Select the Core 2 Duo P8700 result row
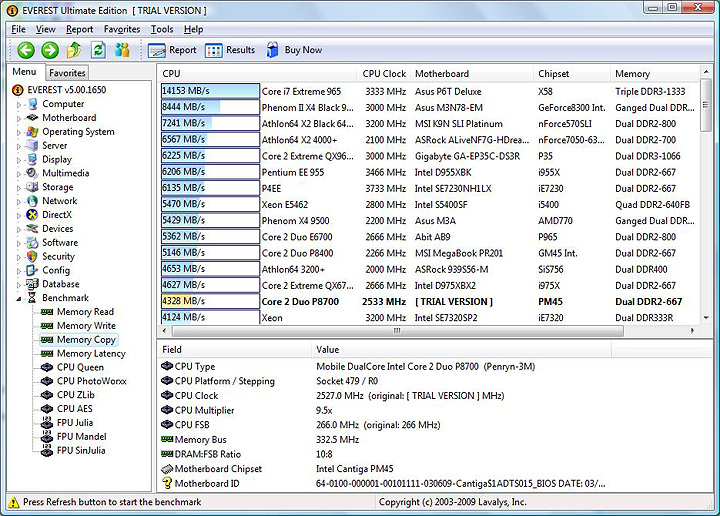The width and height of the screenshot is (720, 516). pyautogui.click(x=429, y=302)
